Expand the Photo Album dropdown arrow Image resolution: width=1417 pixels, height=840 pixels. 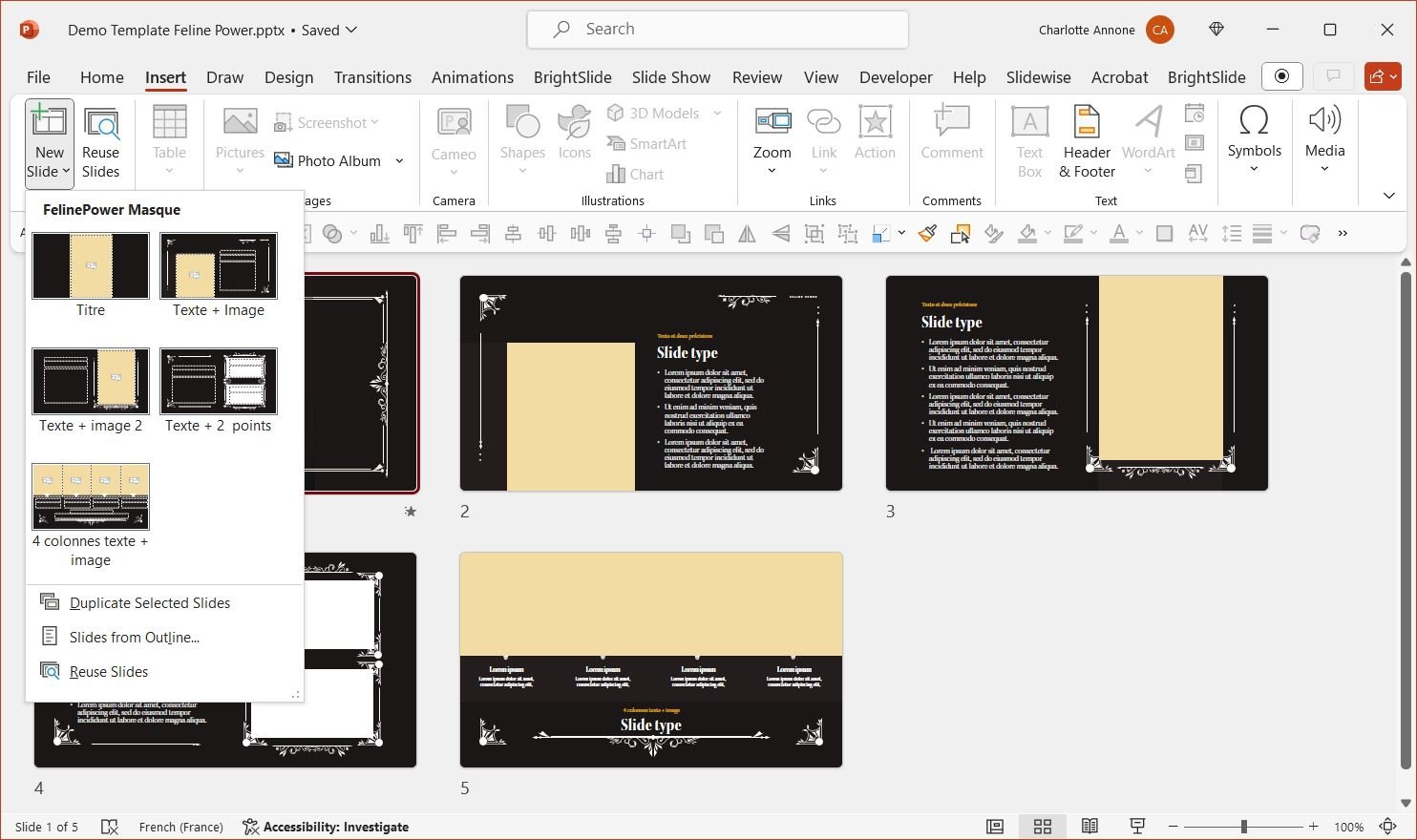click(399, 160)
